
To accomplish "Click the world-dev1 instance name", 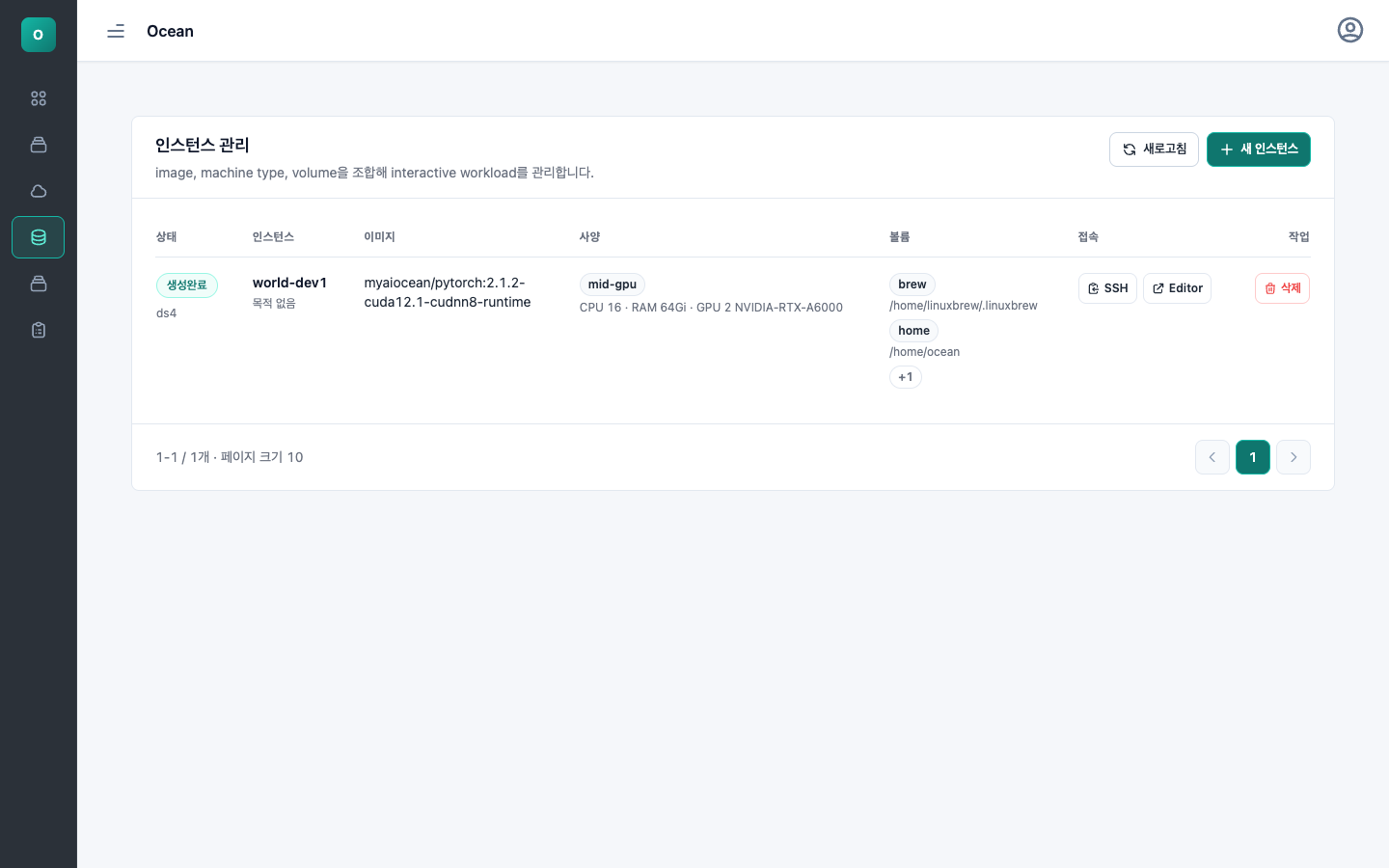I will [289, 283].
